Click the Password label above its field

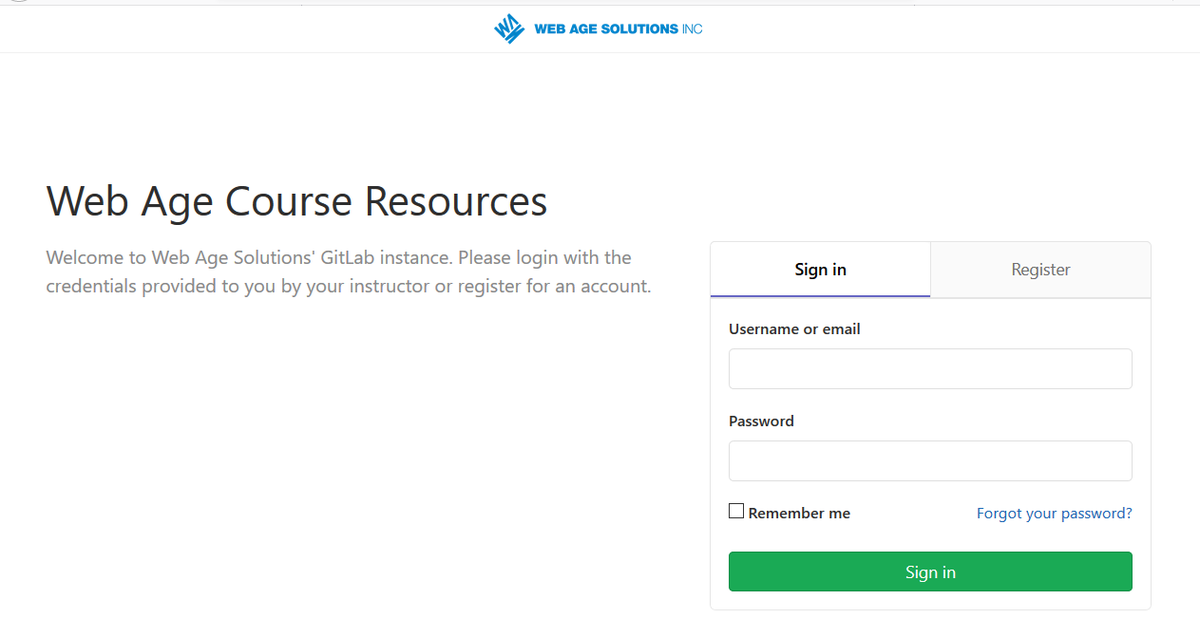[x=761, y=421]
